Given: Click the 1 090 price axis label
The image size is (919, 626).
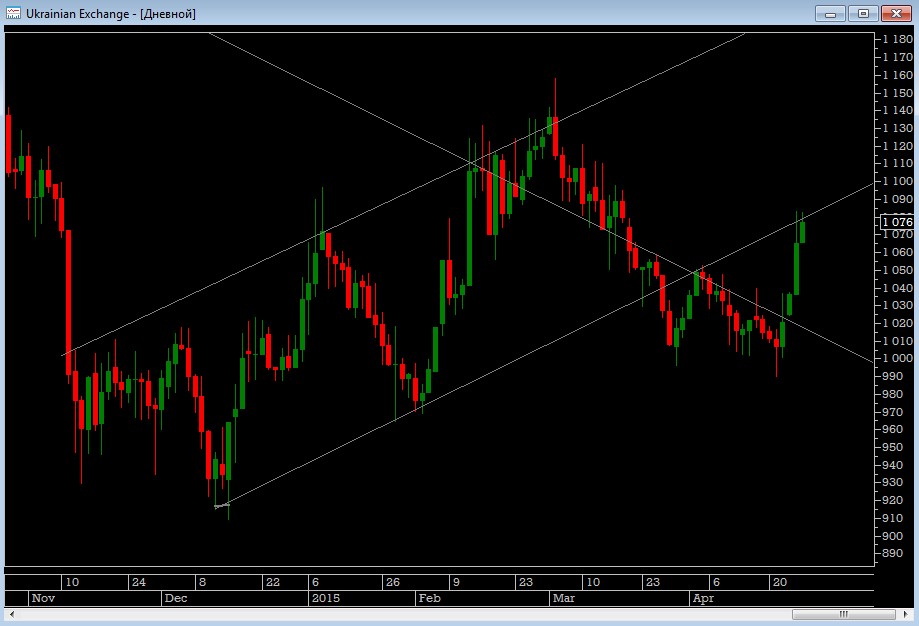Looking at the screenshot, I should point(897,199).
